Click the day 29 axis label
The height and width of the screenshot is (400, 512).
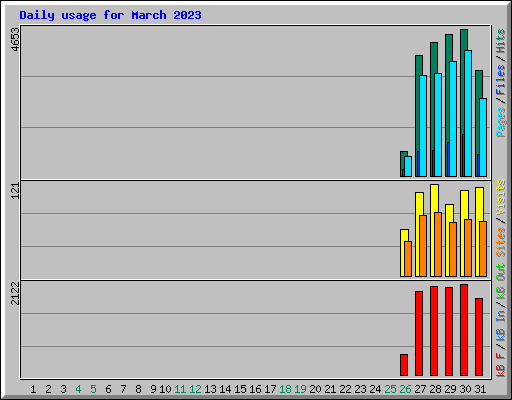click(450, 389)
